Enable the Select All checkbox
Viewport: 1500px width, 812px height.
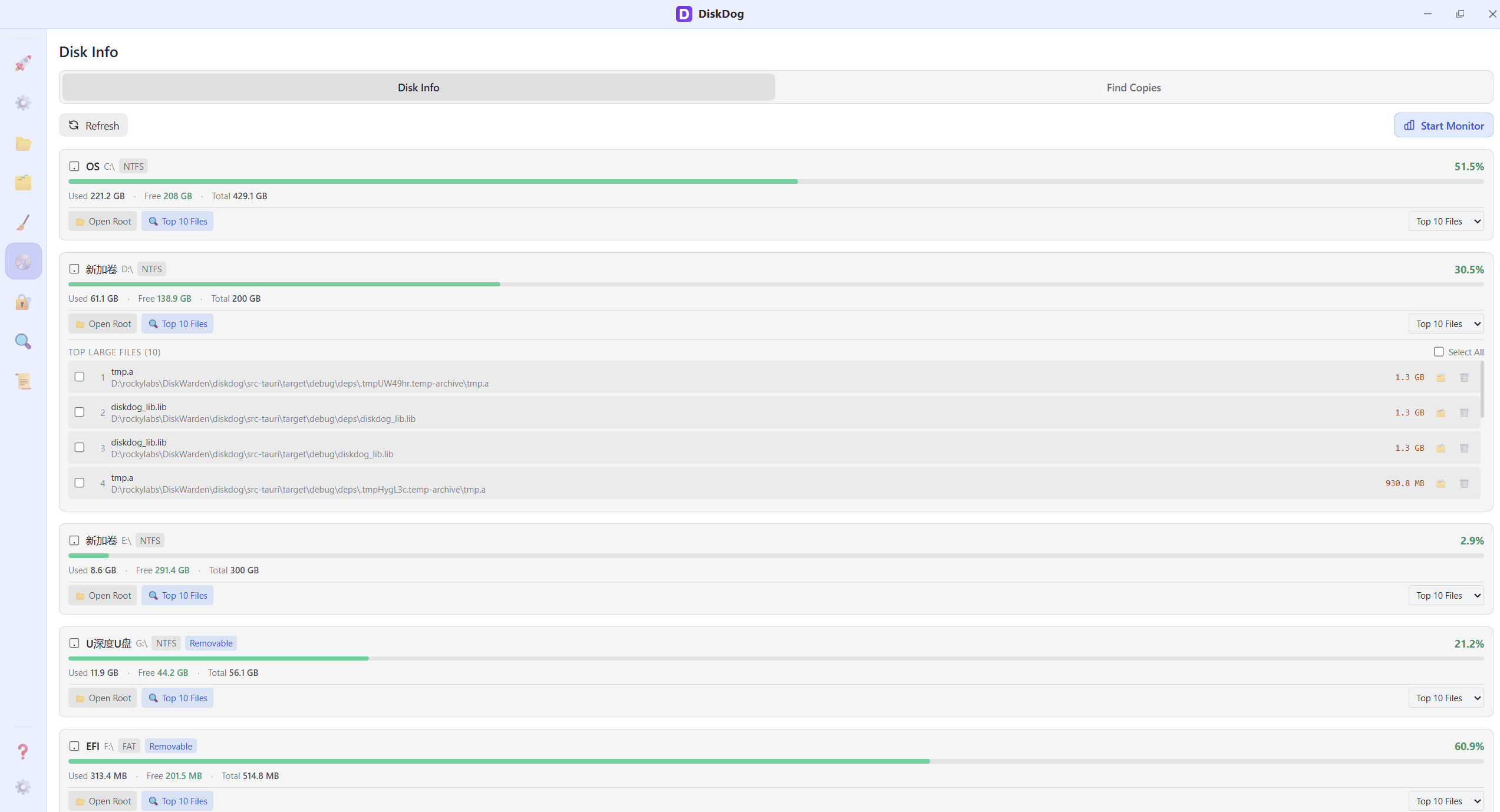pyautogui.click(x=1439, y=352)
